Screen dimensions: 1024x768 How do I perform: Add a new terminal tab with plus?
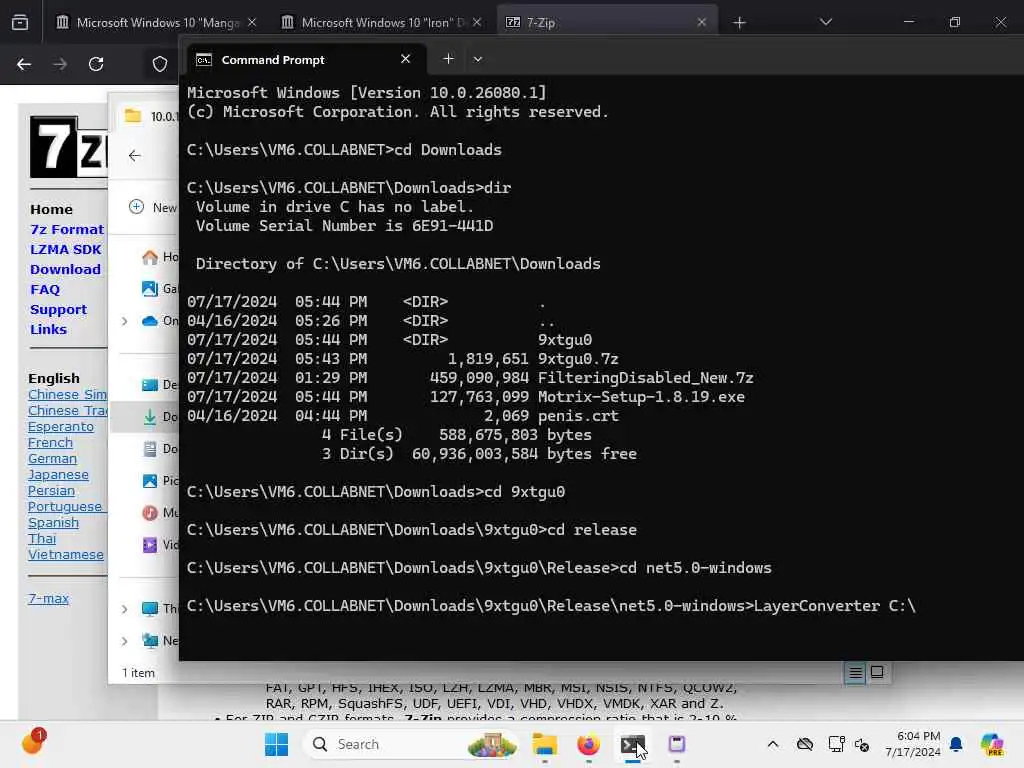pyautogui.click(x=449, y=59)
